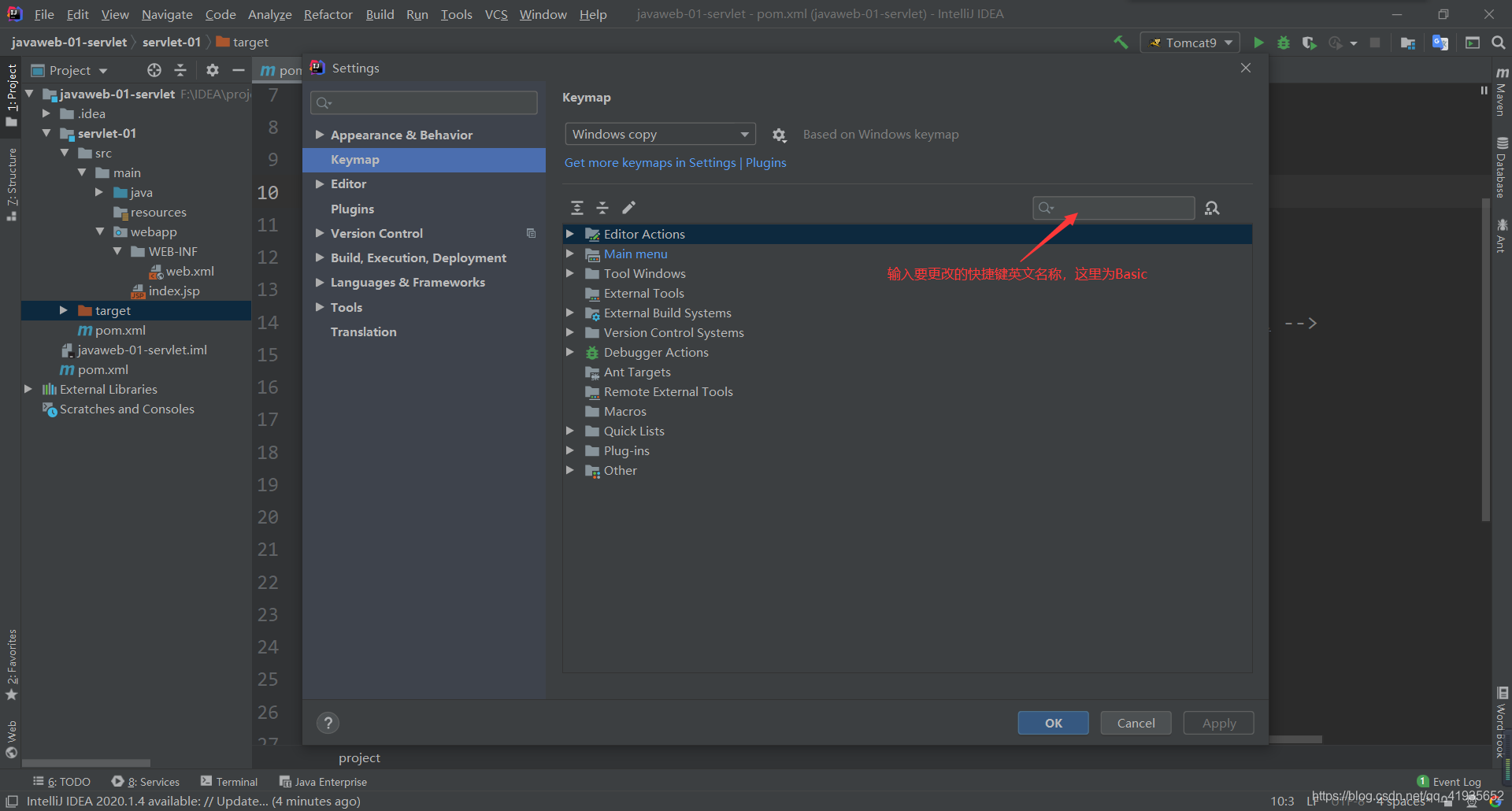Screen dimensions: 1512x811
Task: Open the Structure tool window
Action: click(12, 184)
